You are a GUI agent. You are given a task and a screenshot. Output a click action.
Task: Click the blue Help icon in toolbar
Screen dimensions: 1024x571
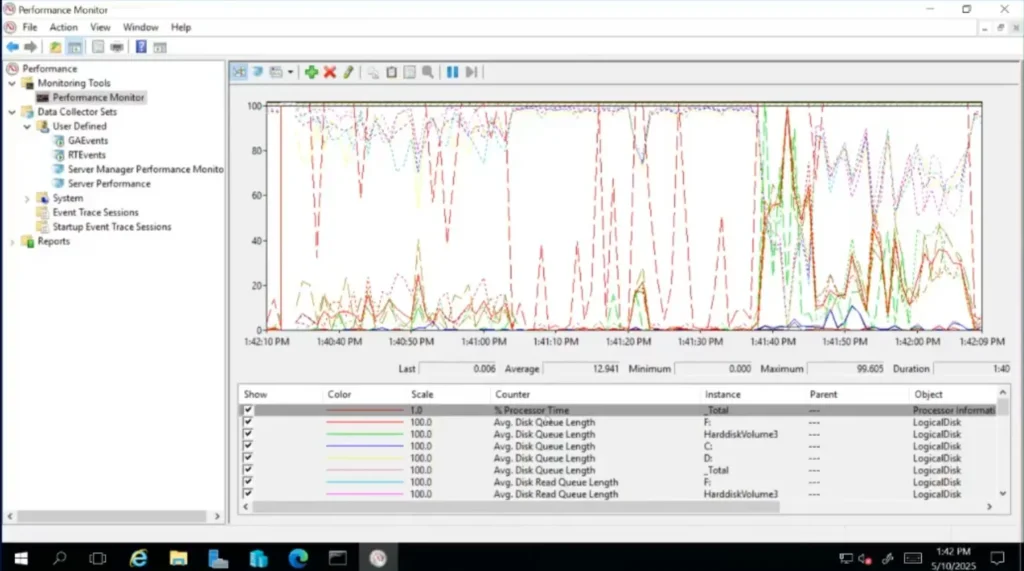(141, 47)
